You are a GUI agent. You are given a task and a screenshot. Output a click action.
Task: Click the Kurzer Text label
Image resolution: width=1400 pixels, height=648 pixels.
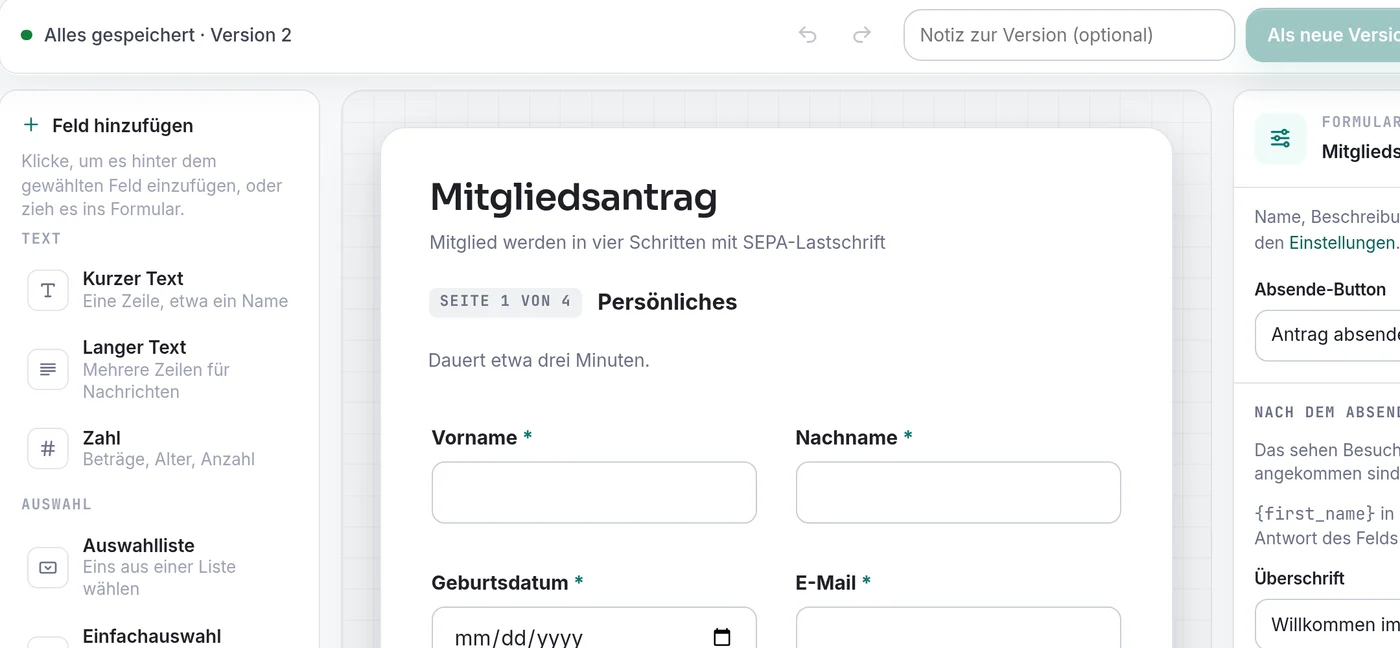pos(133,278)
